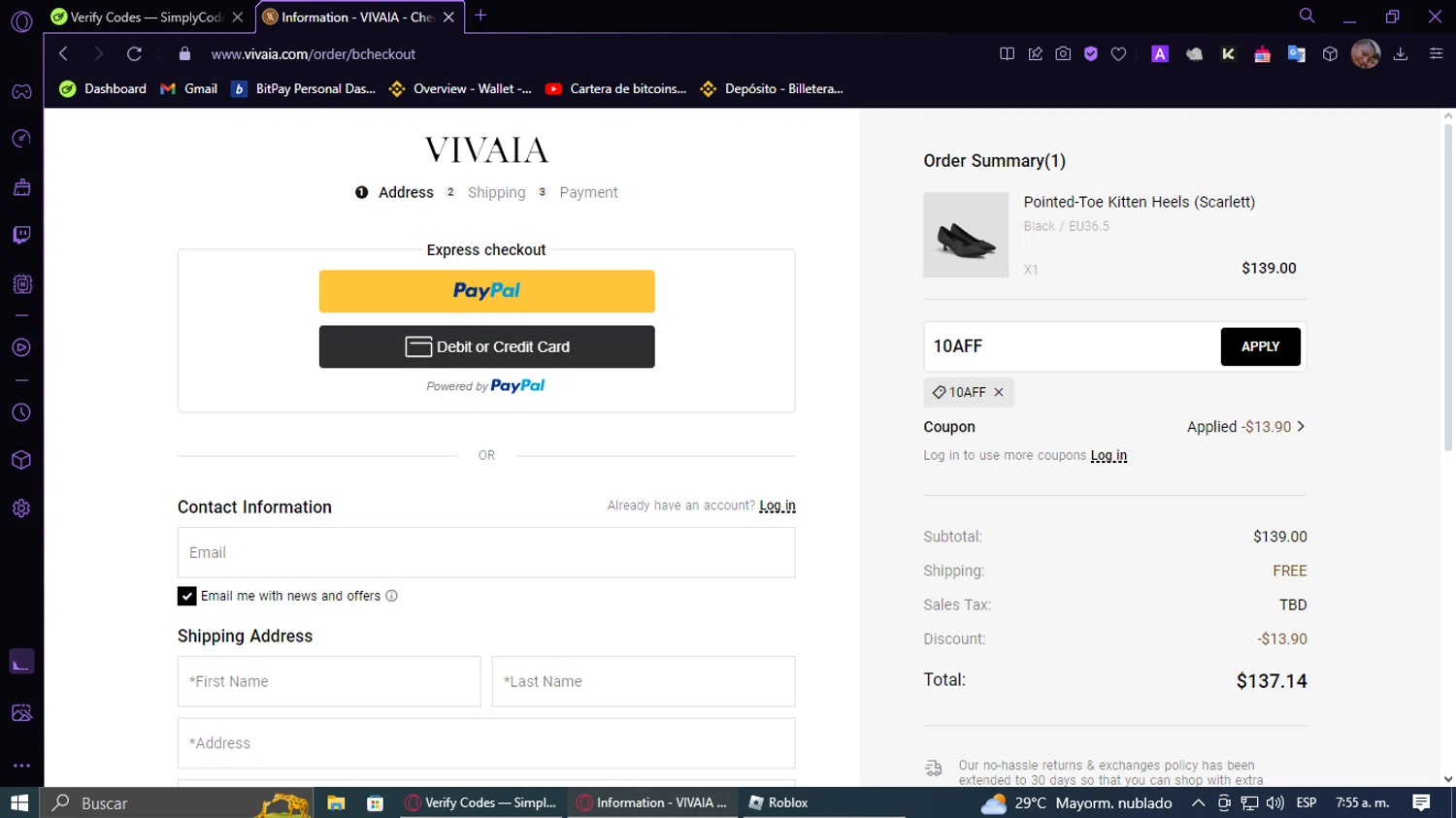Close the Verify Codes tab
The height and width of the screenshot is (818, 1456).
pos(238,17)
